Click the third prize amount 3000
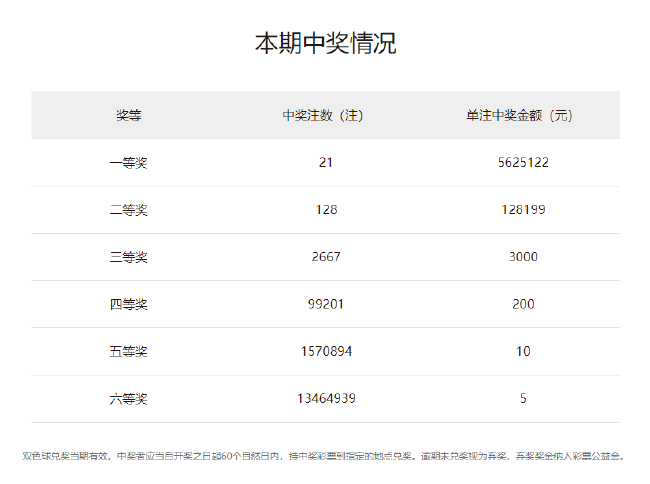650x484 pixels. [522, 257]
